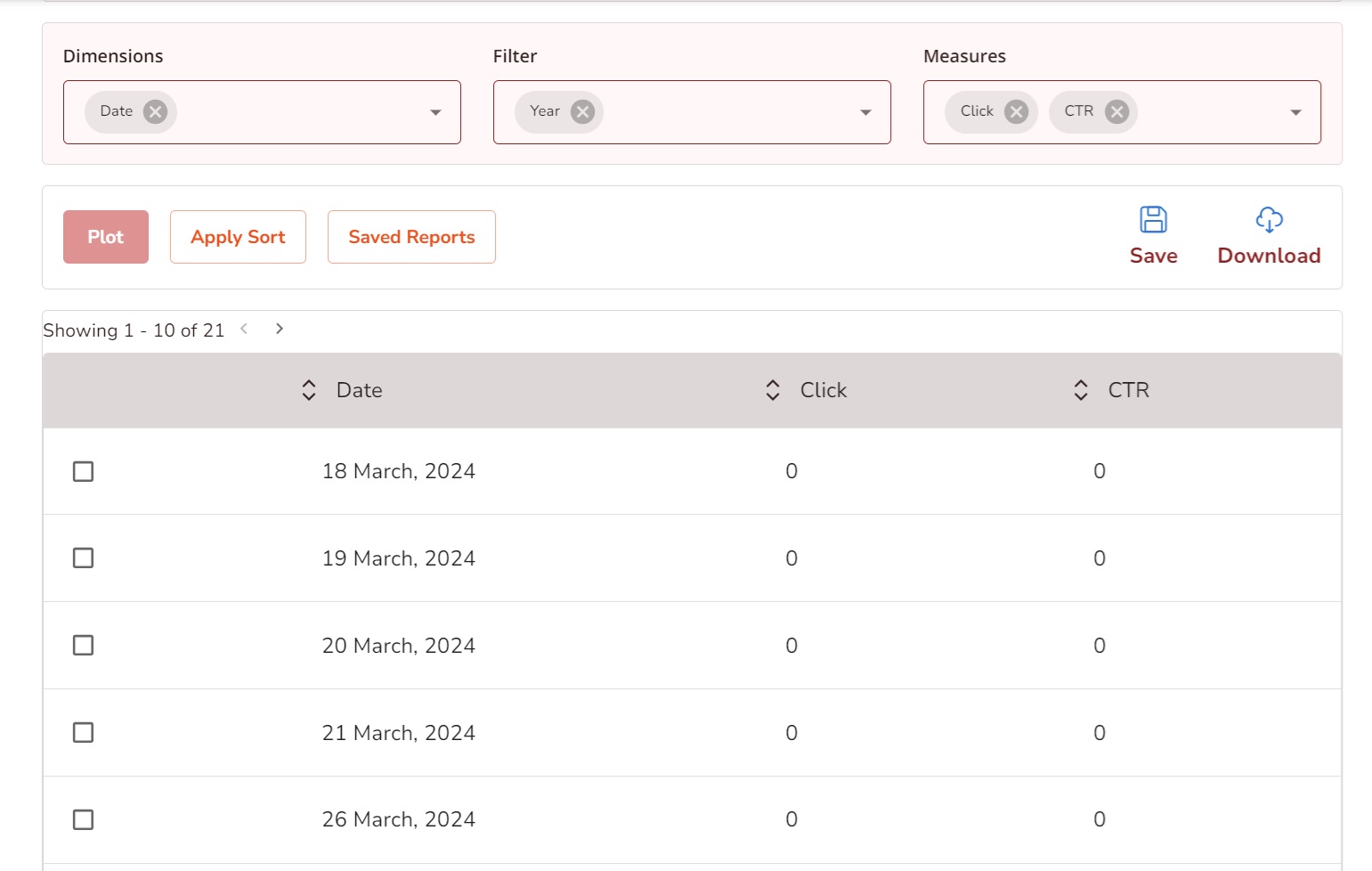Image resolution: width=1372 pixels, height=871 pixels.
Task: Click the Save floppy disk icon
Action: [x=1153, y=220]
